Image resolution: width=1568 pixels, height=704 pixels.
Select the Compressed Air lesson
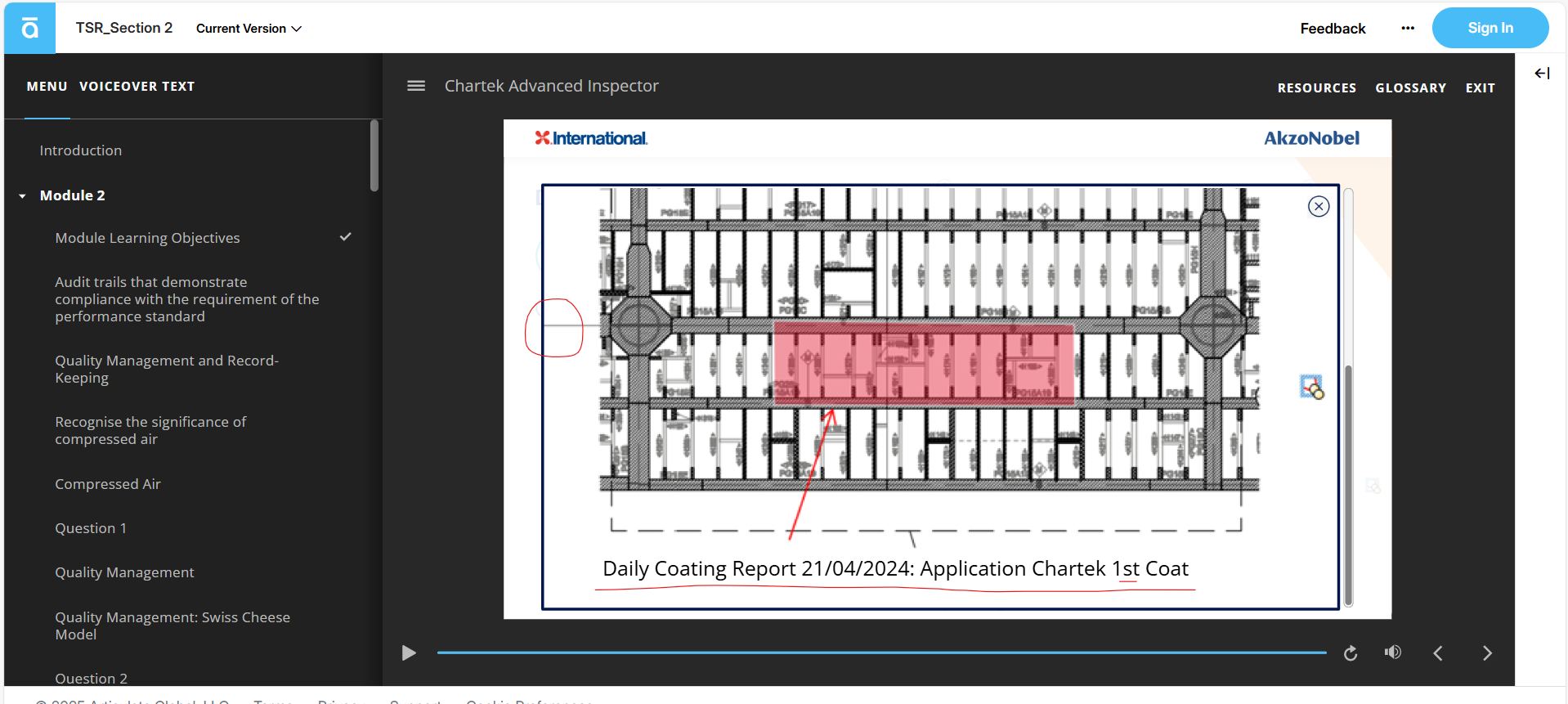(108, 484)
